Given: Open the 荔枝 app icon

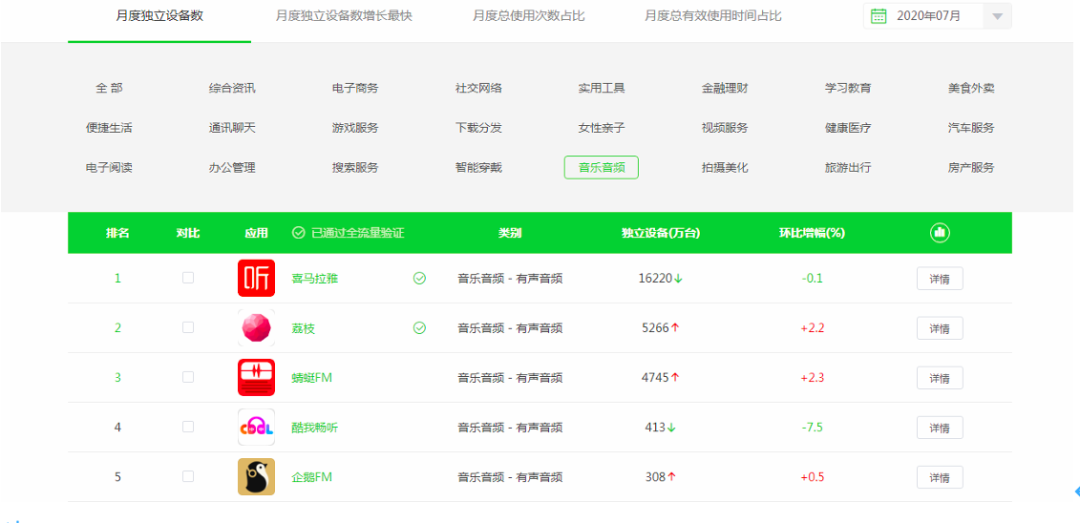Looking at the screenshot, I should tap(256, 328).
